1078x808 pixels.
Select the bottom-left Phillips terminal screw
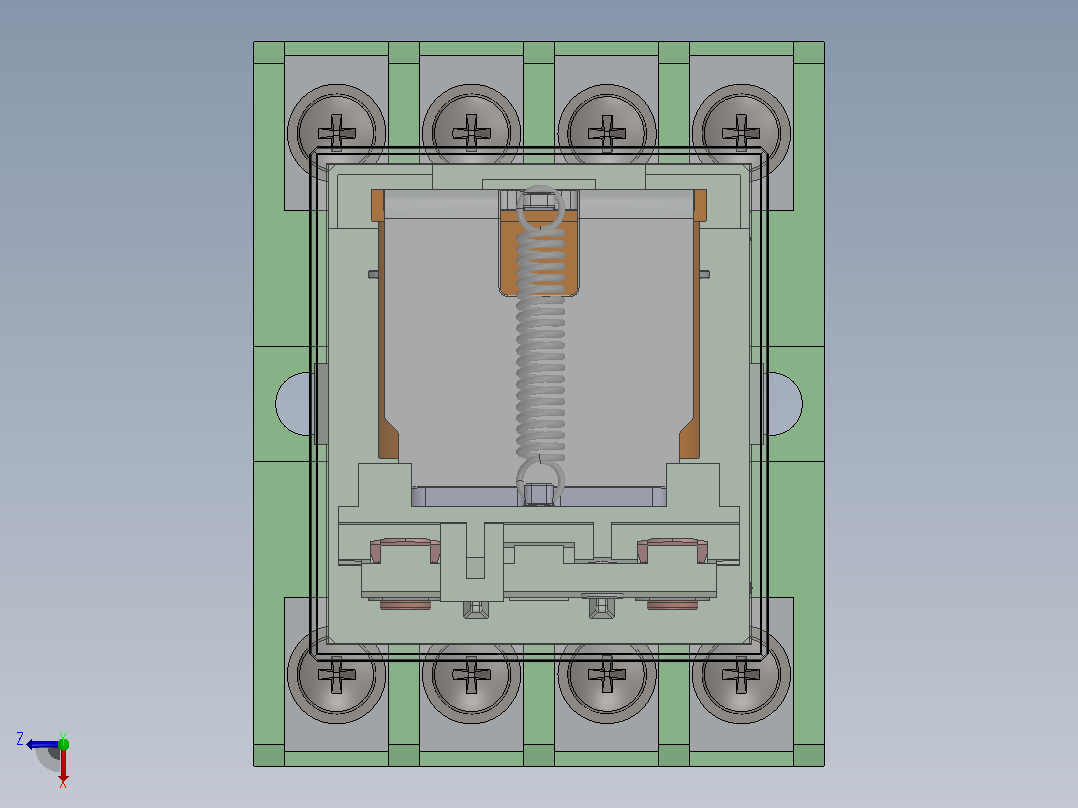coord(336,675)
